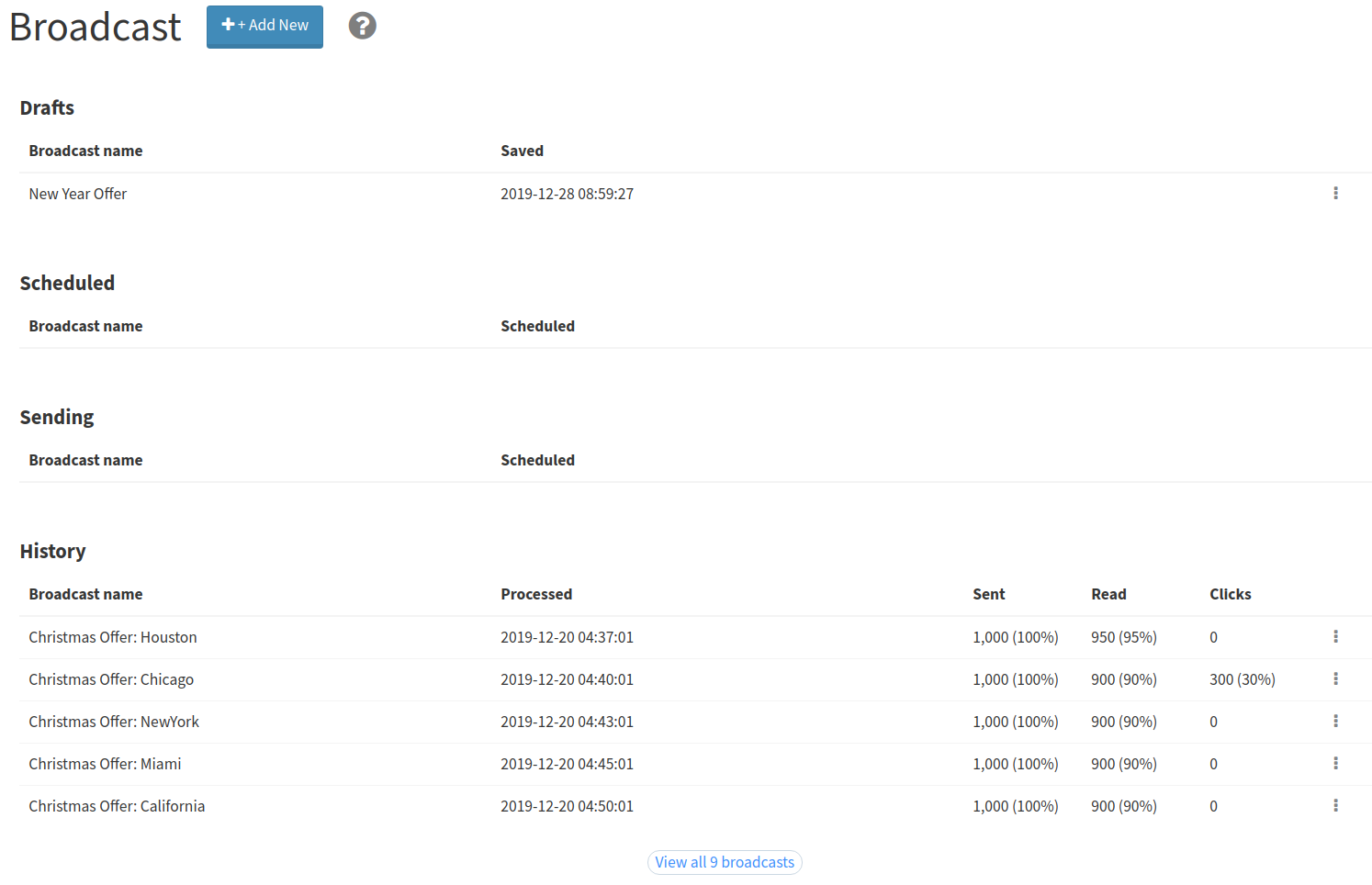
Task: Click the Sent value in the Houston row
Action: tap(1016, 637)
